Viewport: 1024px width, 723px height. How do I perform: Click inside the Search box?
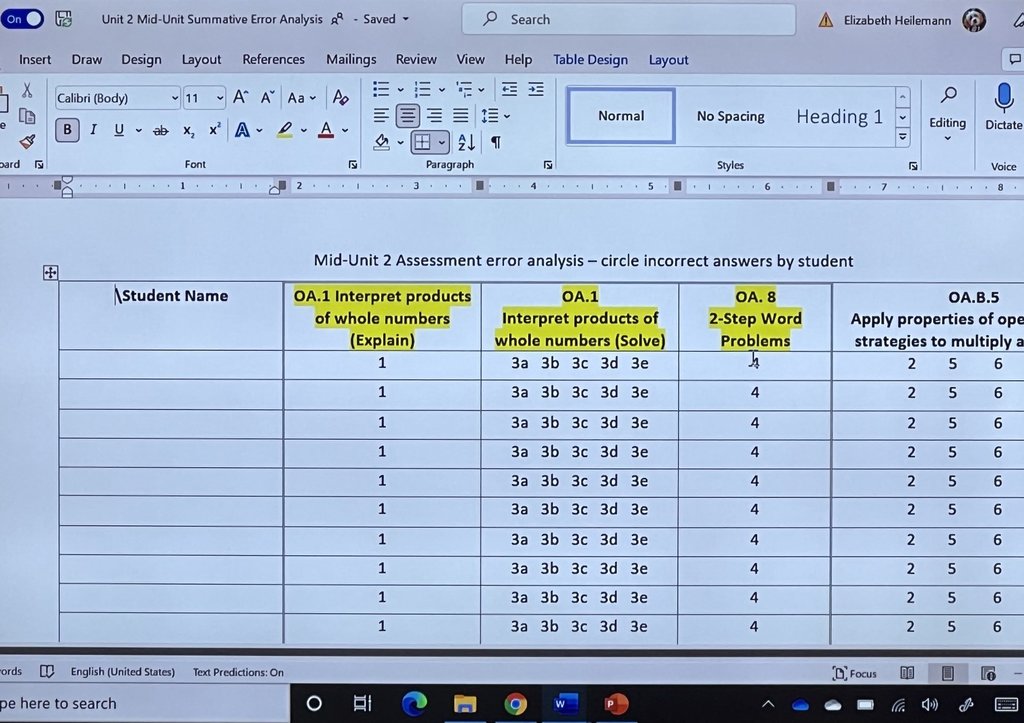(x=628, y=19)
